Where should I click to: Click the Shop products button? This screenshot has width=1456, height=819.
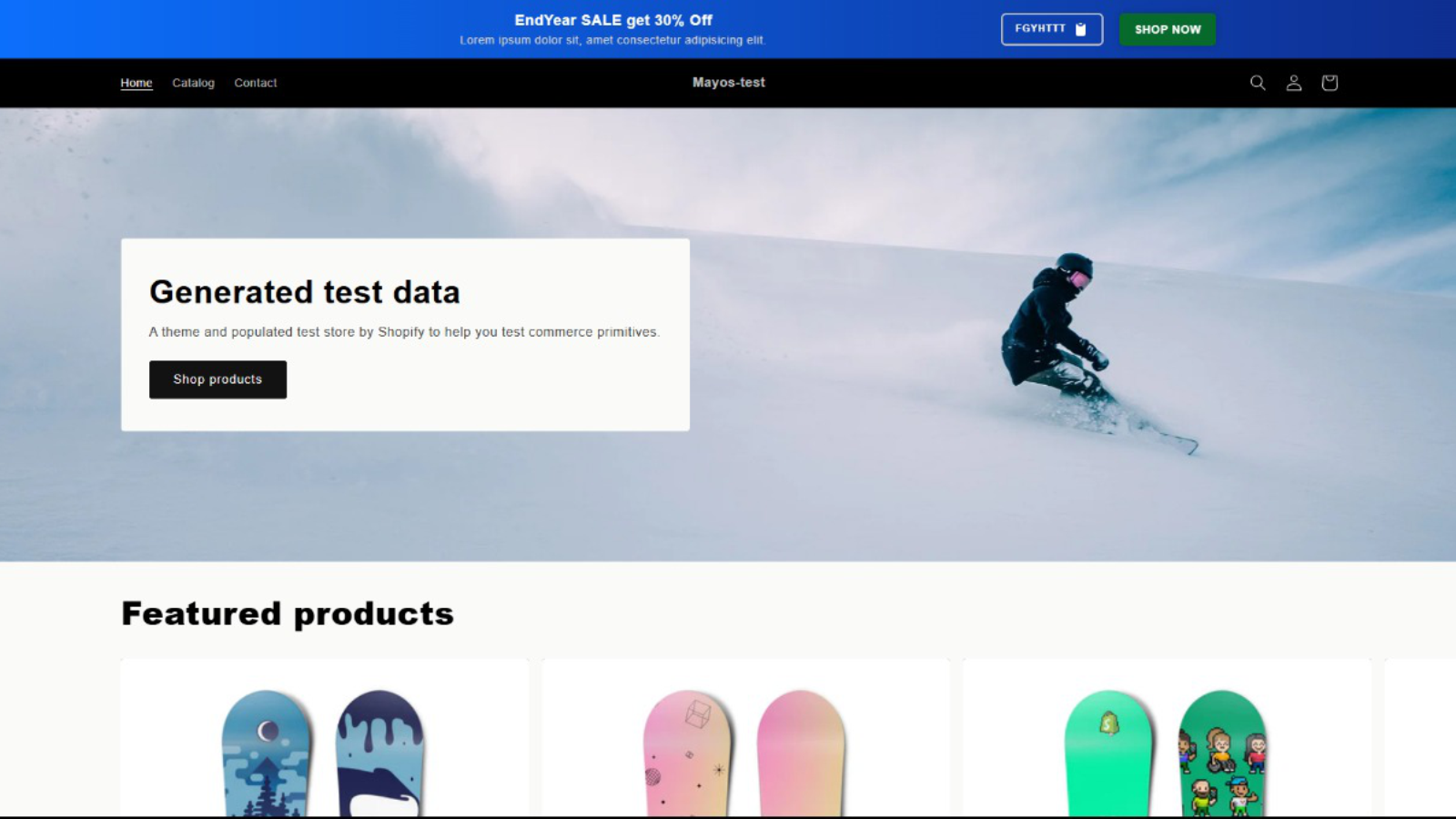click(x=217, y=379)
